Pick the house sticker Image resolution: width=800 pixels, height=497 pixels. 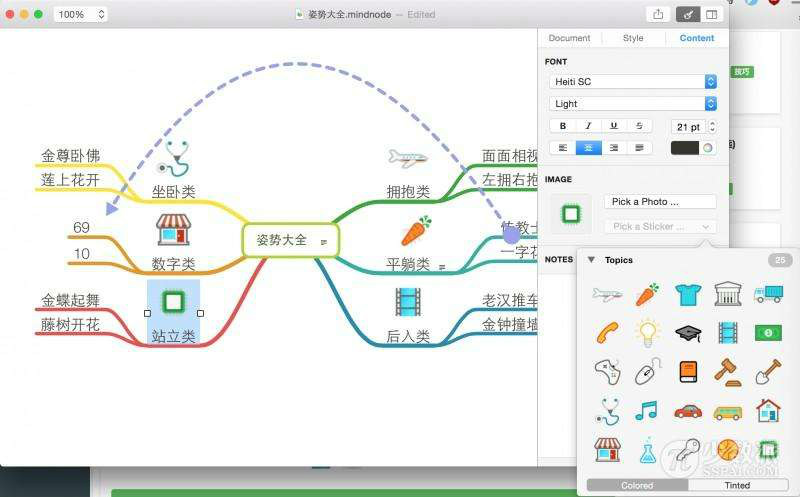pyautogui.click(x=768, y=411)
